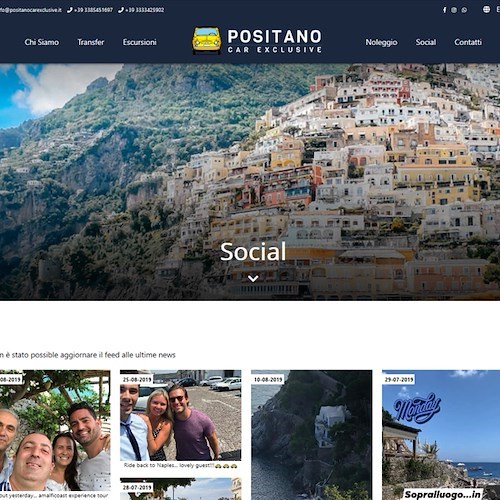This screenshot has height=500, width=500.
Task: Open the cliffside post dated 10-08-2019
Action: point(312,435)
